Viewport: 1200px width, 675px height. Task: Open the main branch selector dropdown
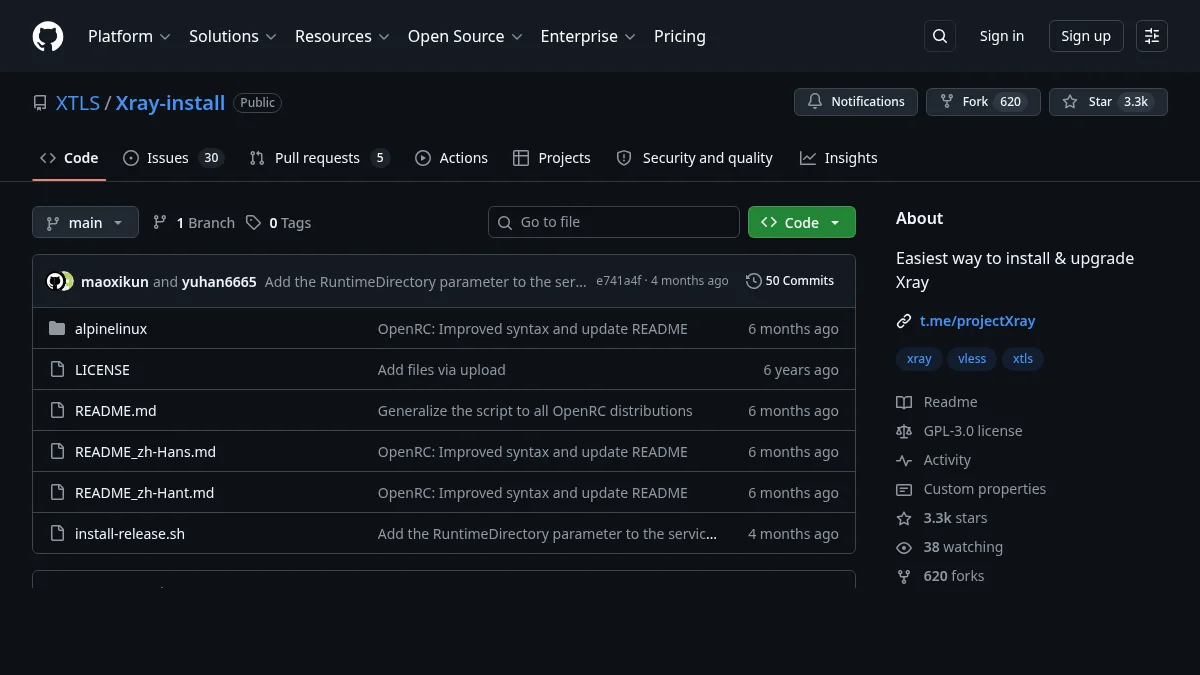click(x=85, y=222)
